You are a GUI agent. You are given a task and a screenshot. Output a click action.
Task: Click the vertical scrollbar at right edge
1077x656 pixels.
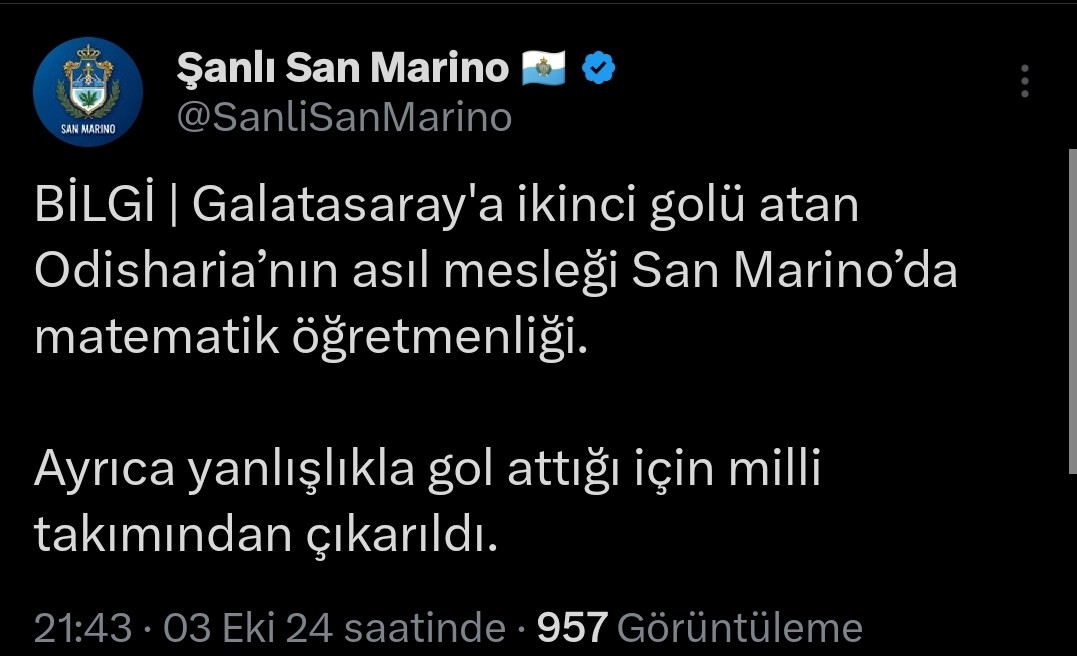pos(1072,311)
